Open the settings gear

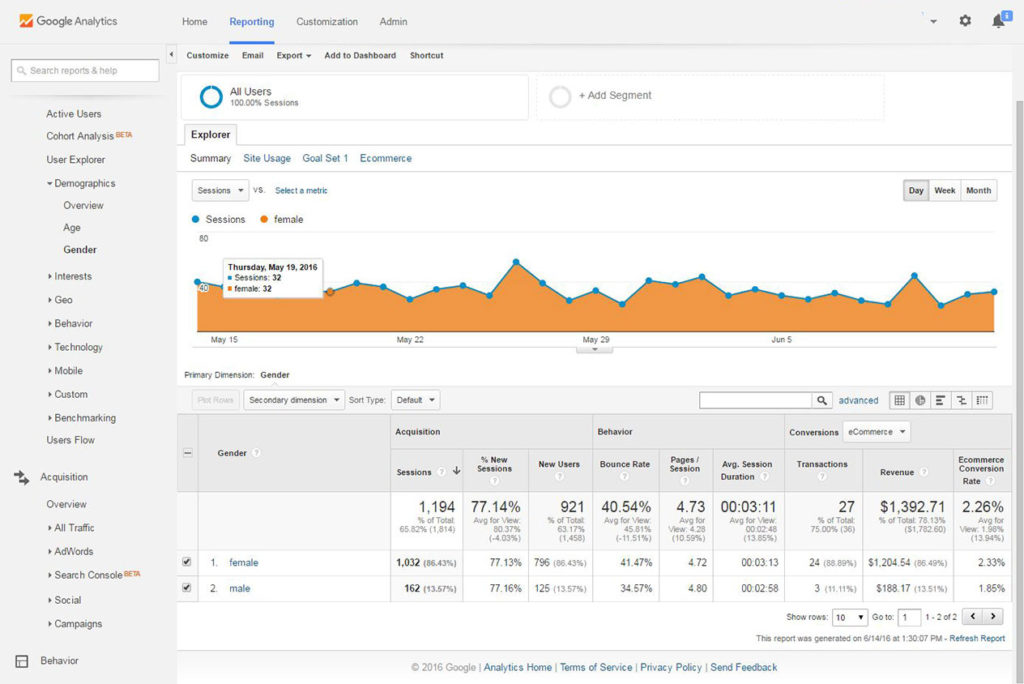click(963, 20)
